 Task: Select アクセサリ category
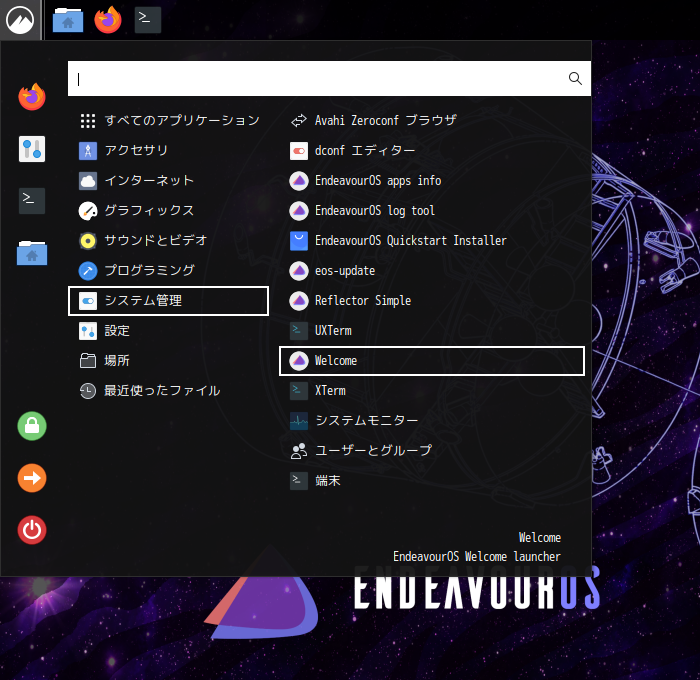(168, 150)
